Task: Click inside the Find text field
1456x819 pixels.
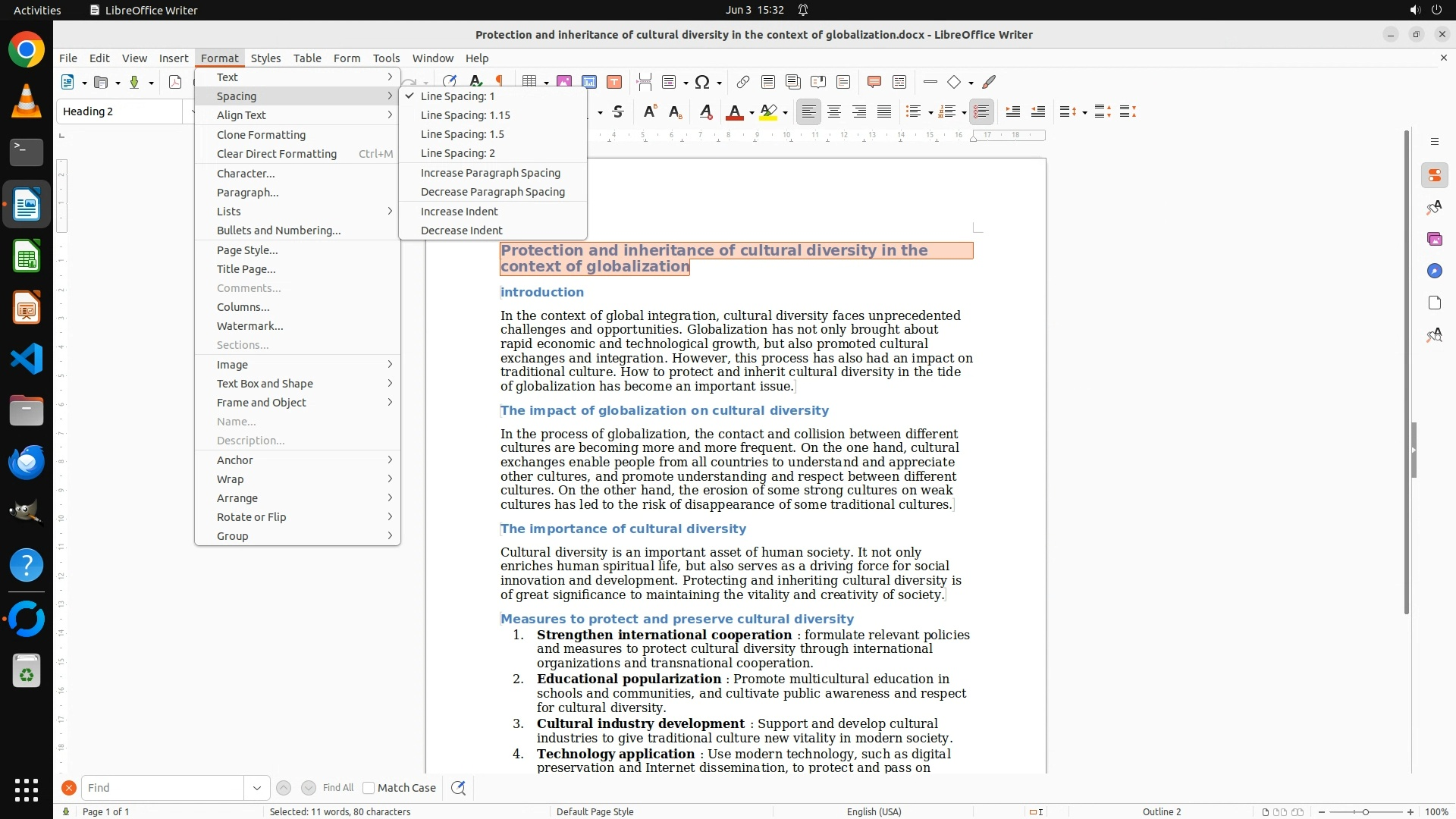Action: [162, 788]
